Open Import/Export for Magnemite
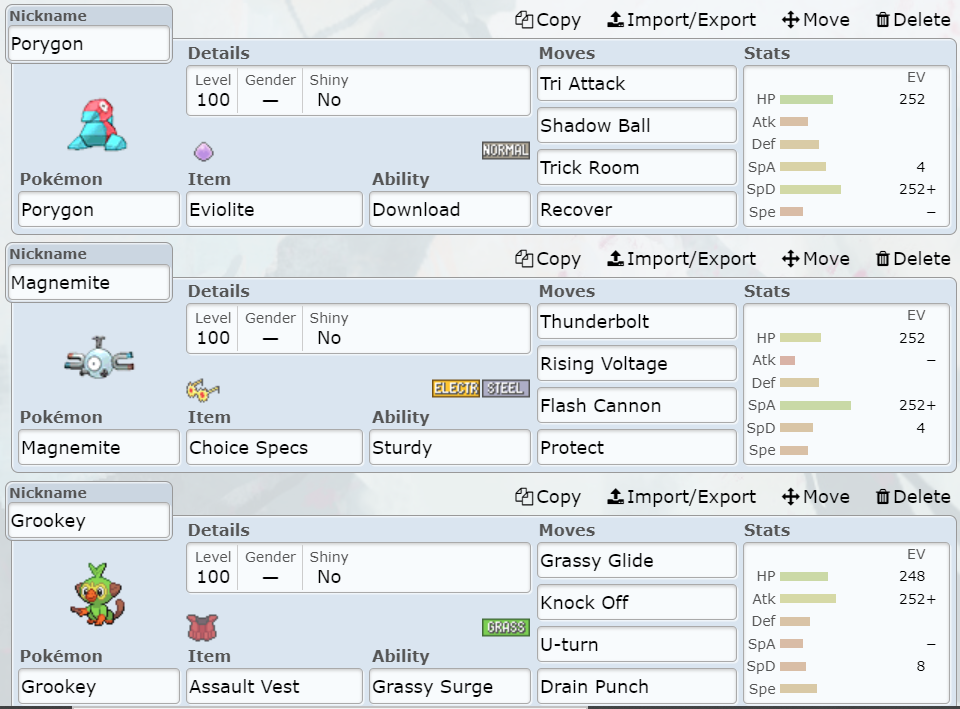The width and height of the screenshot is (960, 709). tap(681, 259)
